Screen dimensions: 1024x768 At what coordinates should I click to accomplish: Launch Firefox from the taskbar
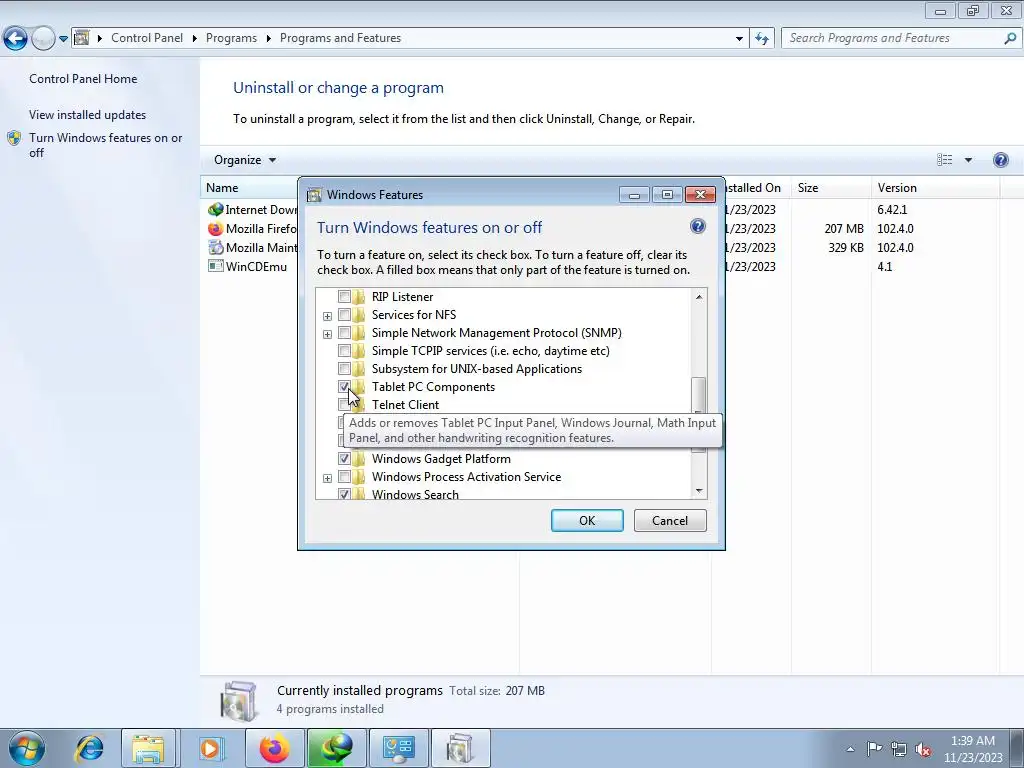pyautogui.click(x=275, y=748)
